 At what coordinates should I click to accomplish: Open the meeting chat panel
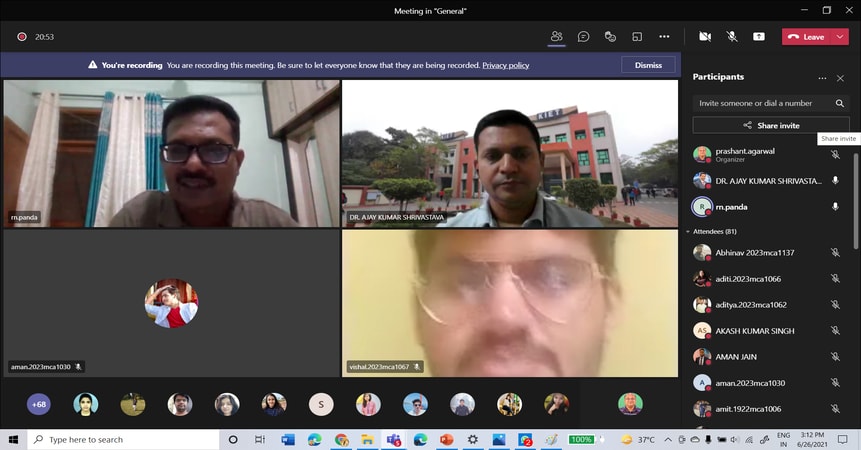click(x=583, y=37)
